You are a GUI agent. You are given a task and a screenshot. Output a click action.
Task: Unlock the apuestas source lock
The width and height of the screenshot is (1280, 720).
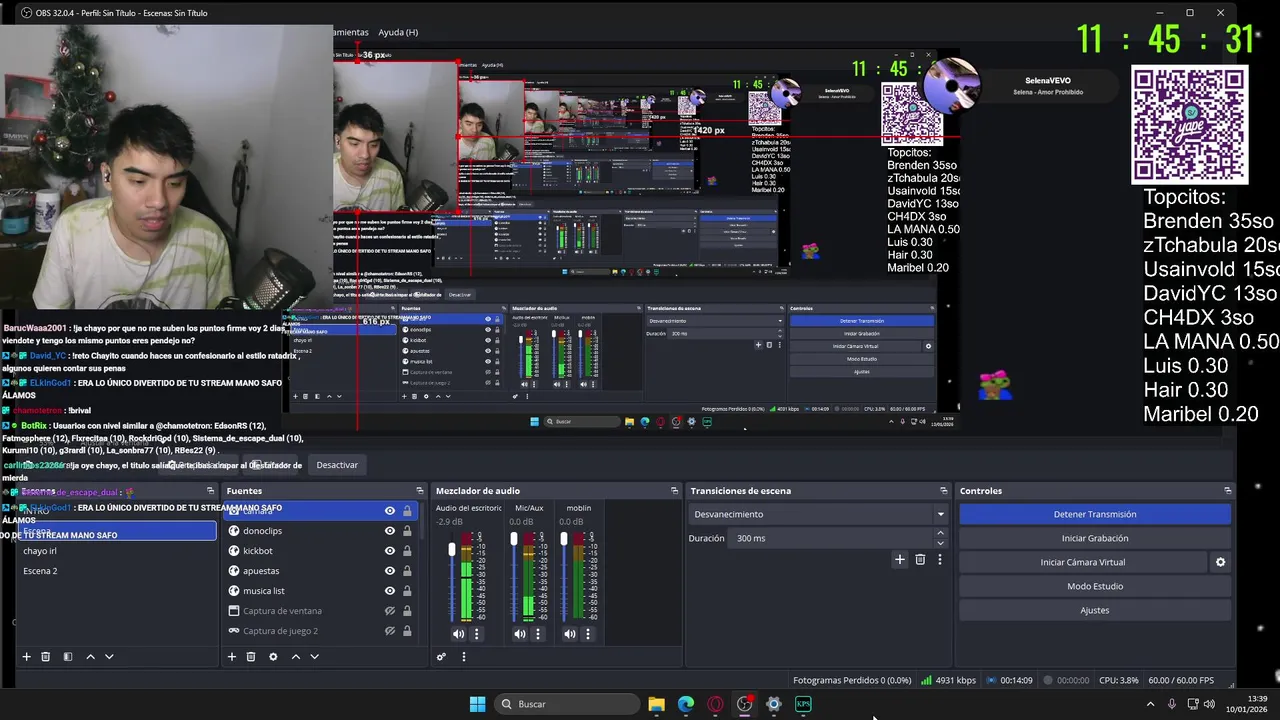tap(407, 571)
